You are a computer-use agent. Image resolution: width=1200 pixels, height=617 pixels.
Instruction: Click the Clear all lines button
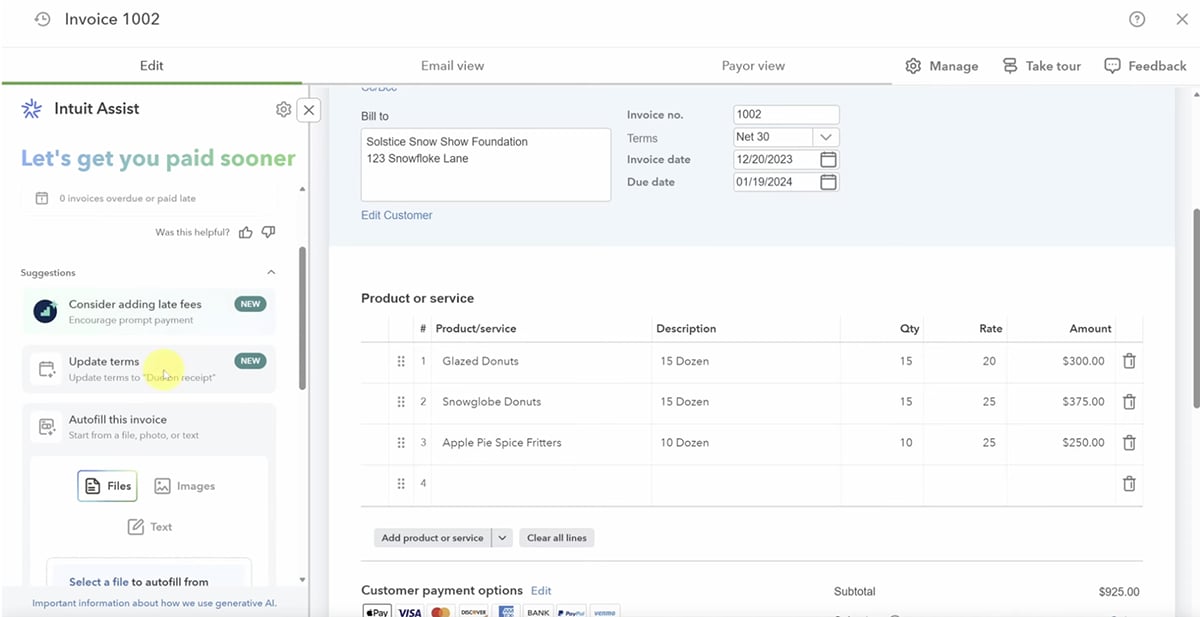556,537
